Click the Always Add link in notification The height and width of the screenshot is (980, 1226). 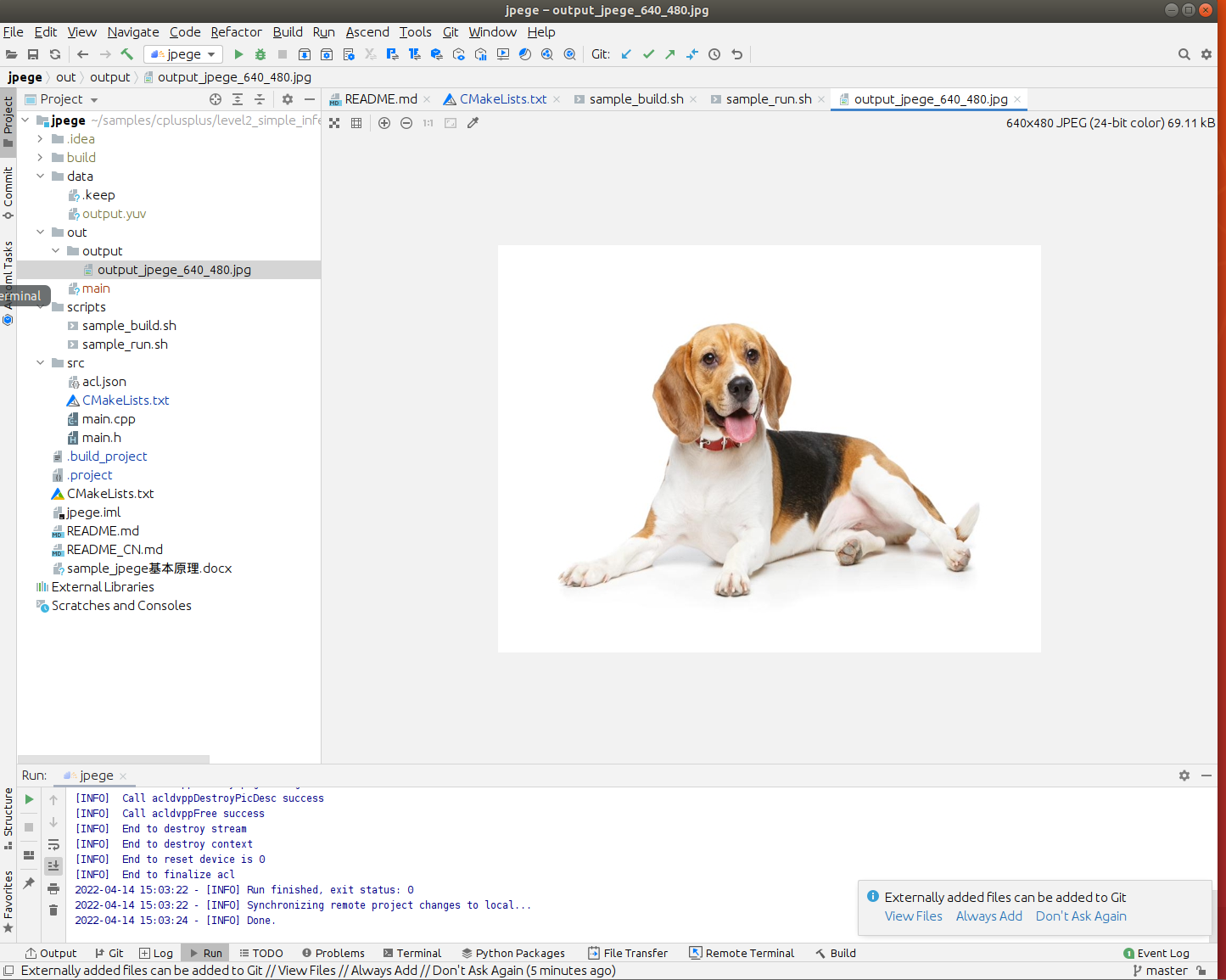coord(988,916)
